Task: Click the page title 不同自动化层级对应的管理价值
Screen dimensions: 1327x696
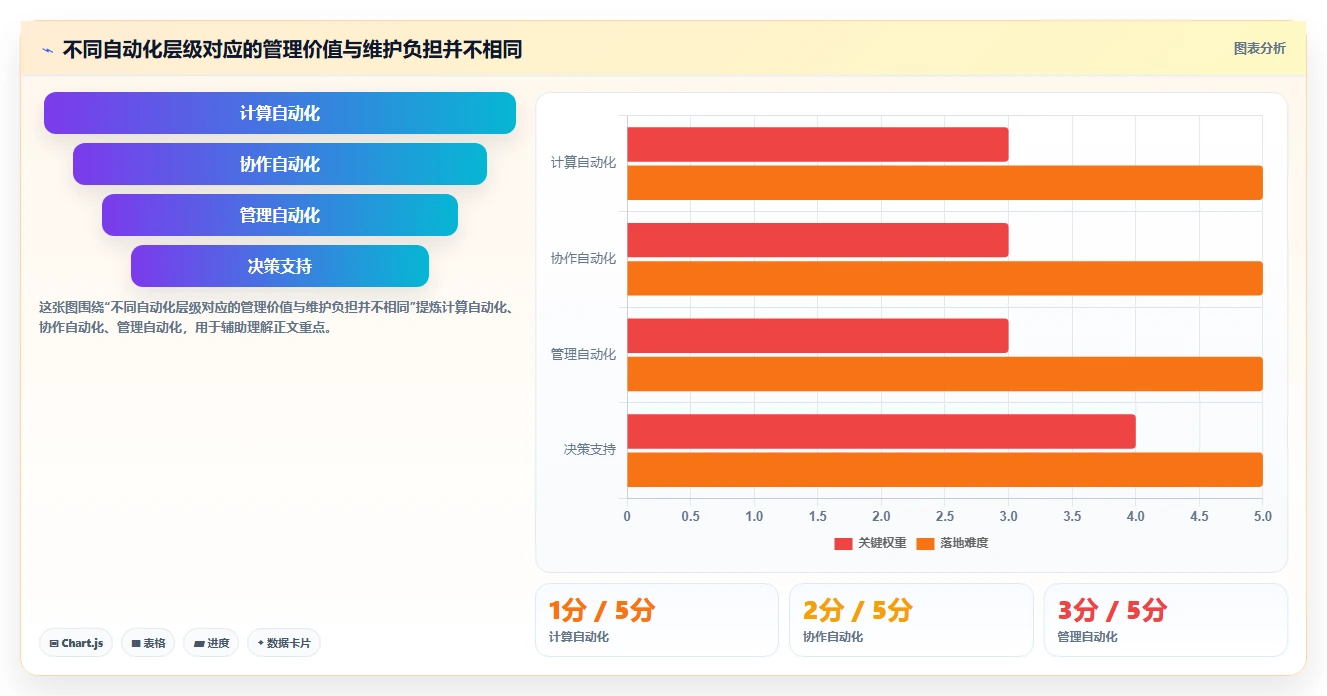Action: pos(293,49)
